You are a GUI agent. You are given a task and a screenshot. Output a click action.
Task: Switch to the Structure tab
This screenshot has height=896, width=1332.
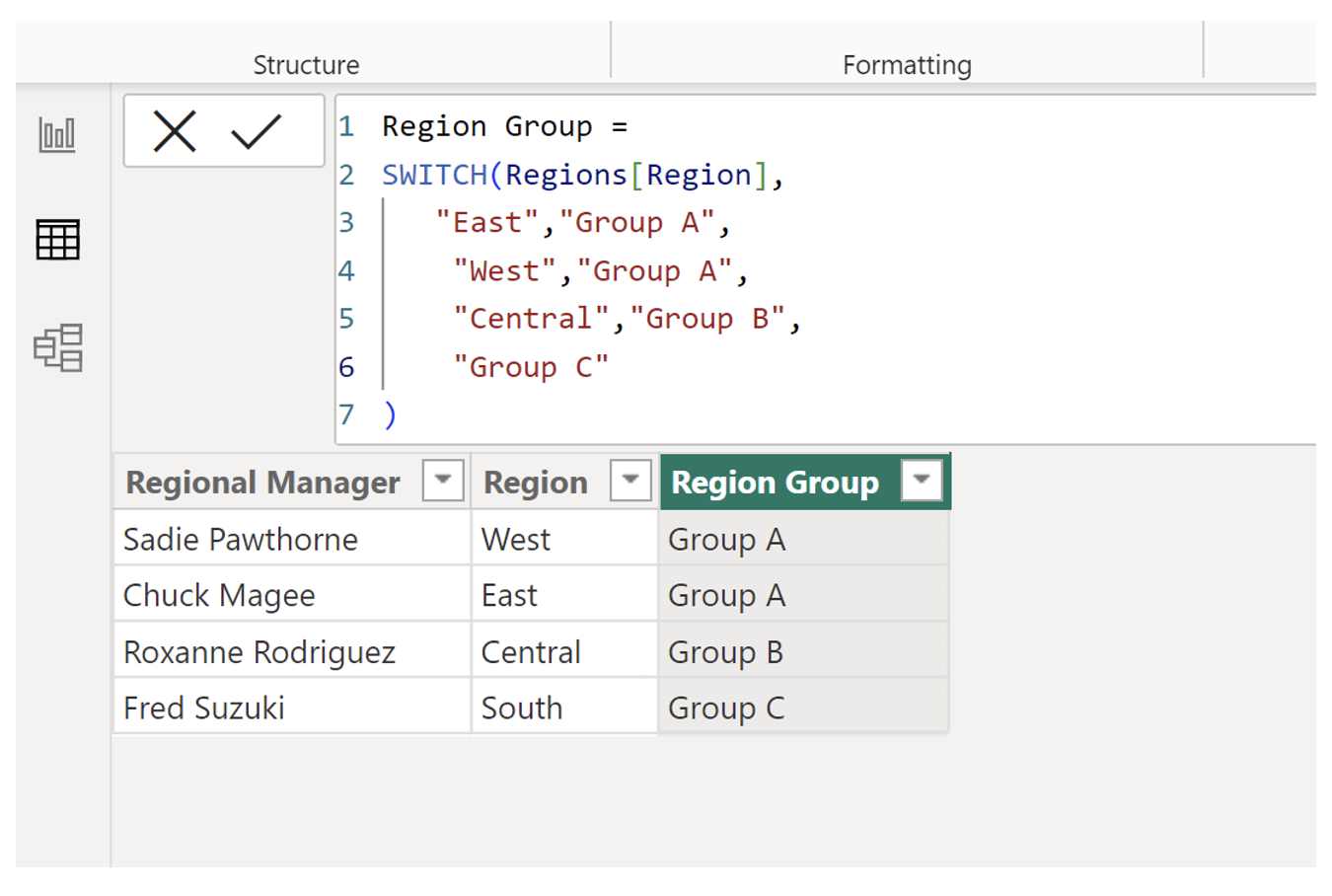click(x=306, y=65)
